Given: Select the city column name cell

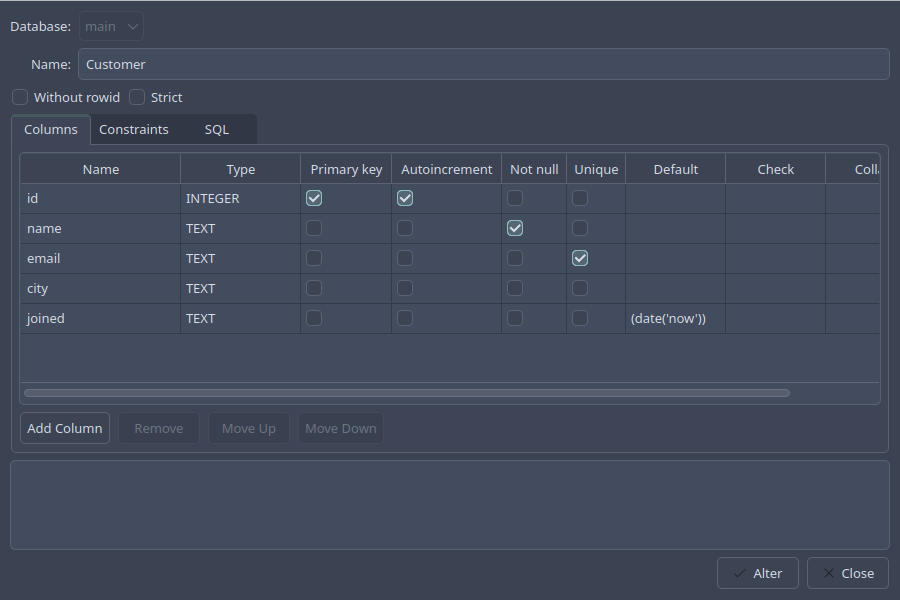Looking at the screenshot, I should pyautogui.click(x=100, y=288).
